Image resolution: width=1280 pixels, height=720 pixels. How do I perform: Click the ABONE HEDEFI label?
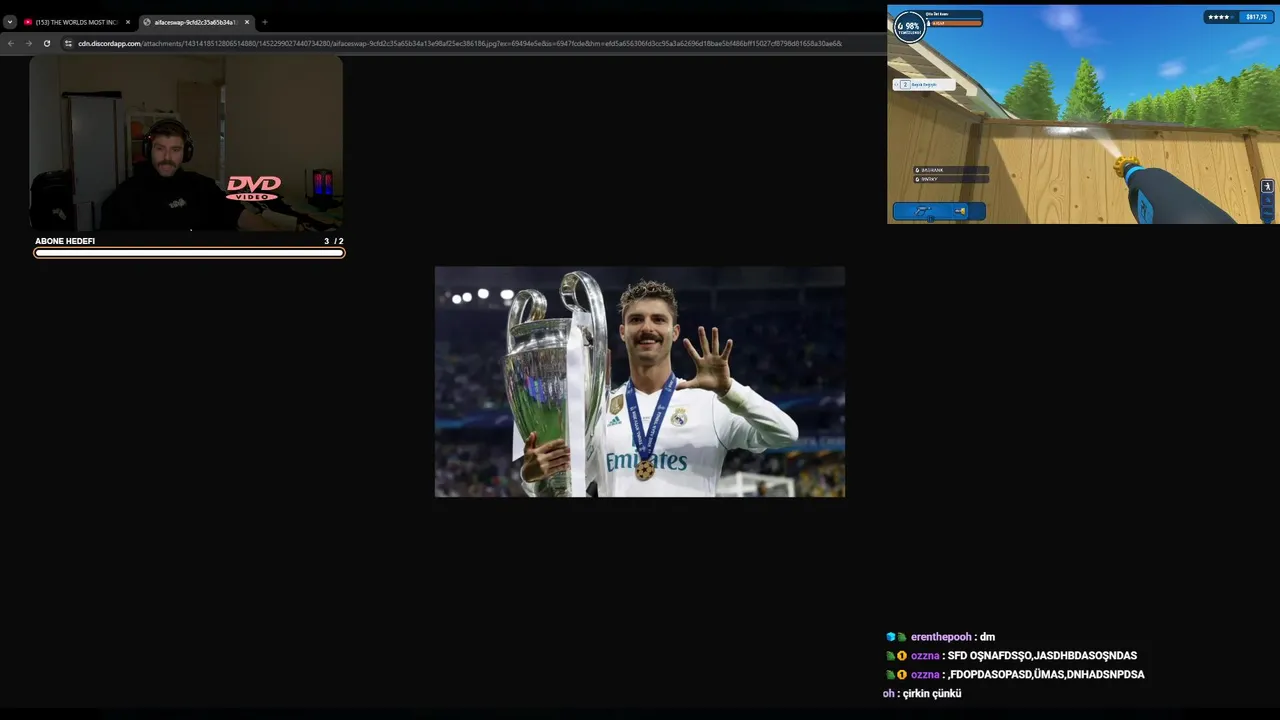(x=65, y=241)
